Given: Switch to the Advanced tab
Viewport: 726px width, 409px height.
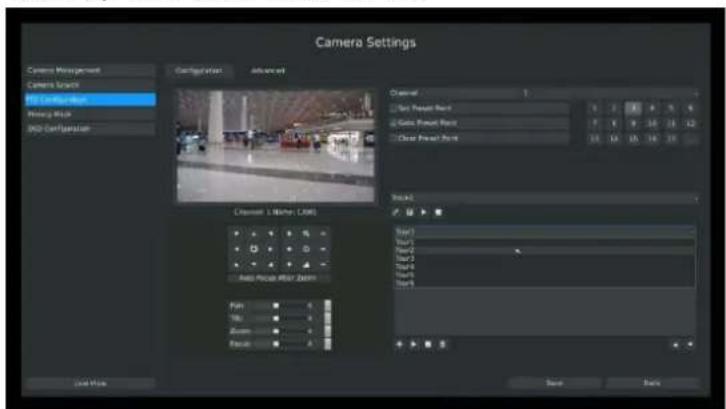Looking at the screenshot, I should click(268, 71).
